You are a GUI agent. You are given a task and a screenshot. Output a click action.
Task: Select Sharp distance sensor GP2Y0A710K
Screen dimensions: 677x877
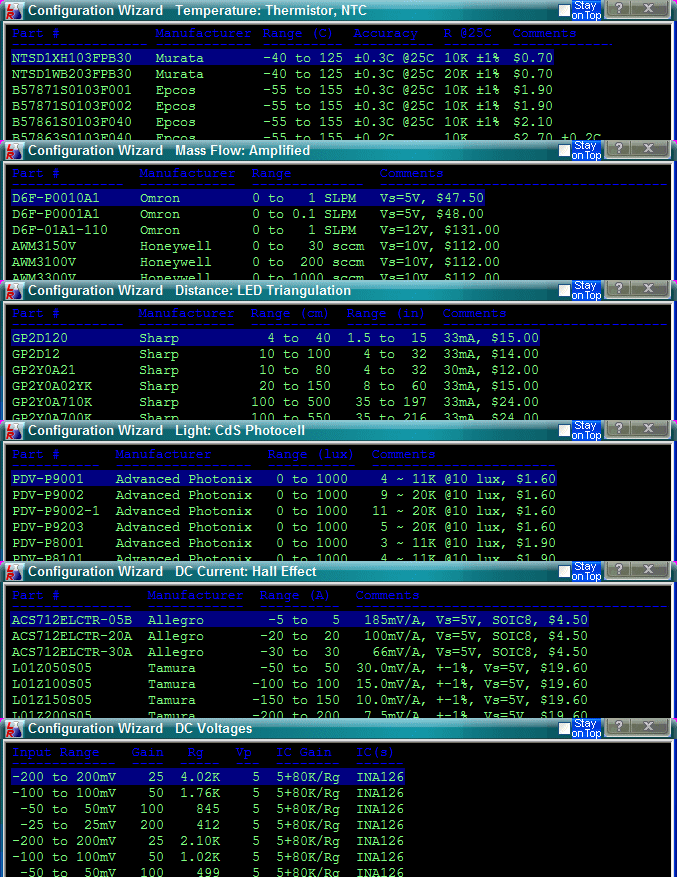[275, 402]
